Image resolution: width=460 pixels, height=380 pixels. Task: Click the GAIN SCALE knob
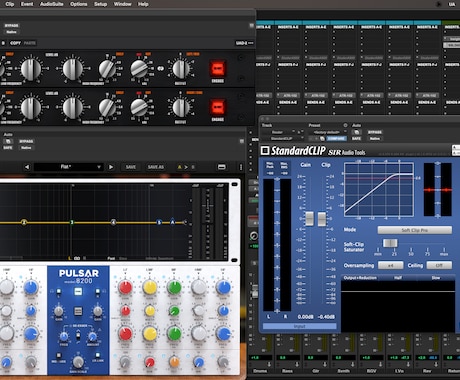coord(78,362)
